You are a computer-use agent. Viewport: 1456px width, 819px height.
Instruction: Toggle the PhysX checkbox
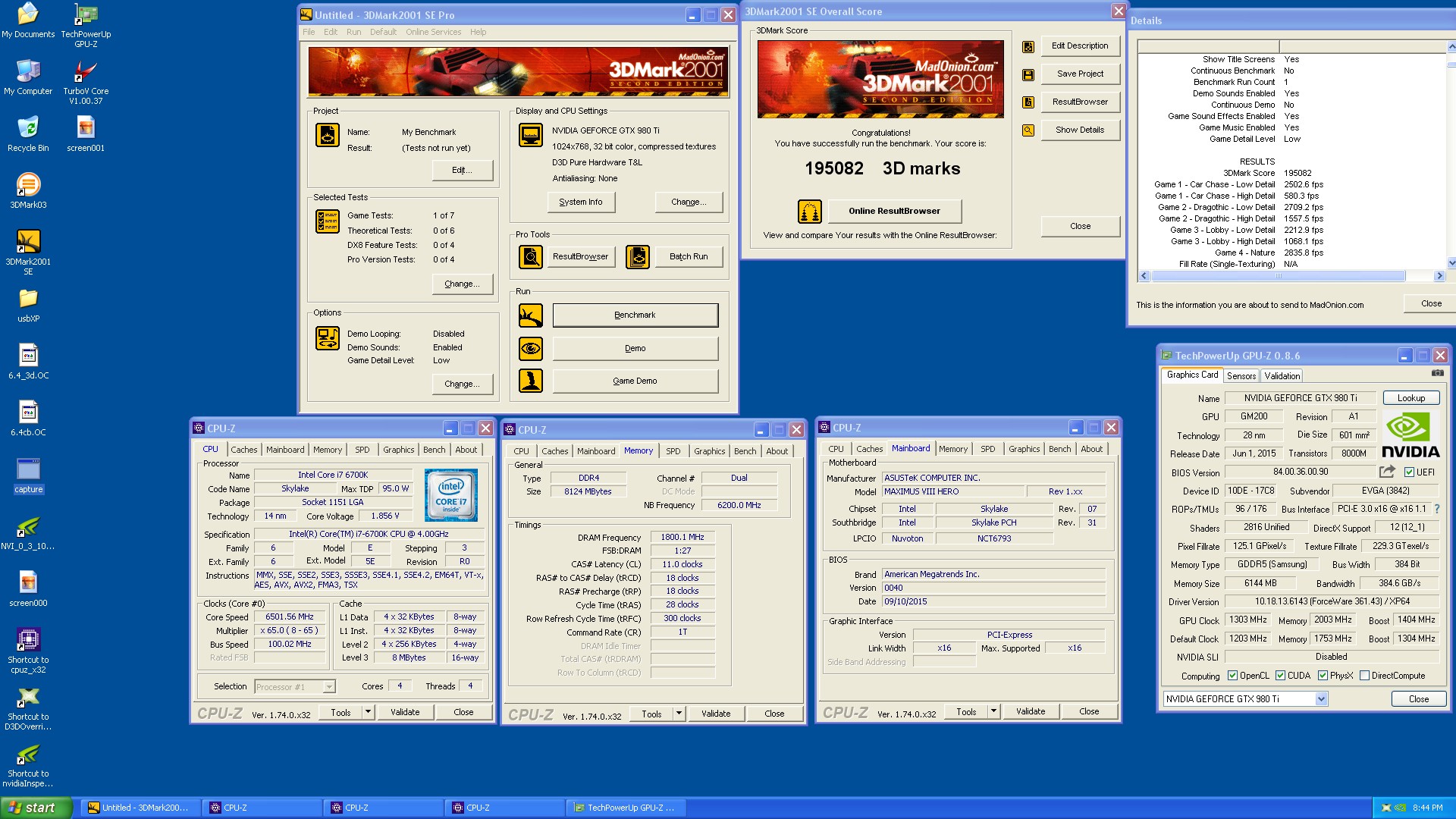click(x=1323, y=675)
